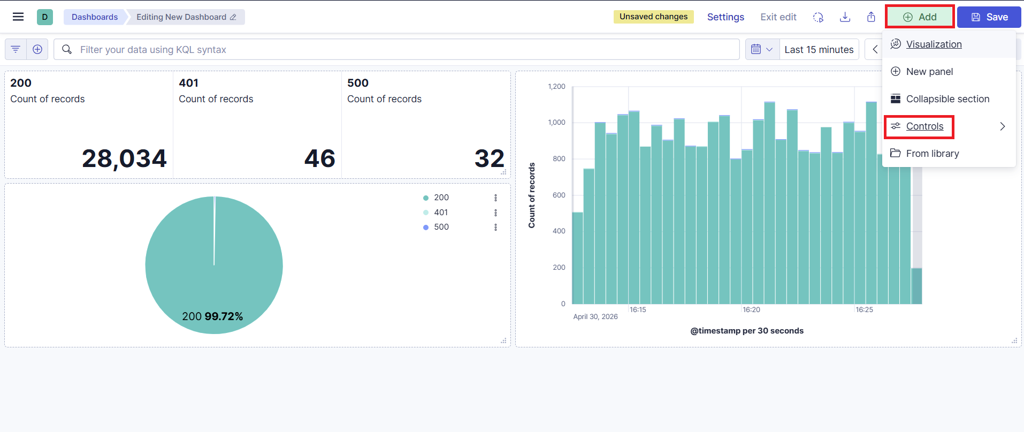Click the 16:20 x-axis tick label
The width and height of the screenshot is (1024, 432).
pos(751,310)
